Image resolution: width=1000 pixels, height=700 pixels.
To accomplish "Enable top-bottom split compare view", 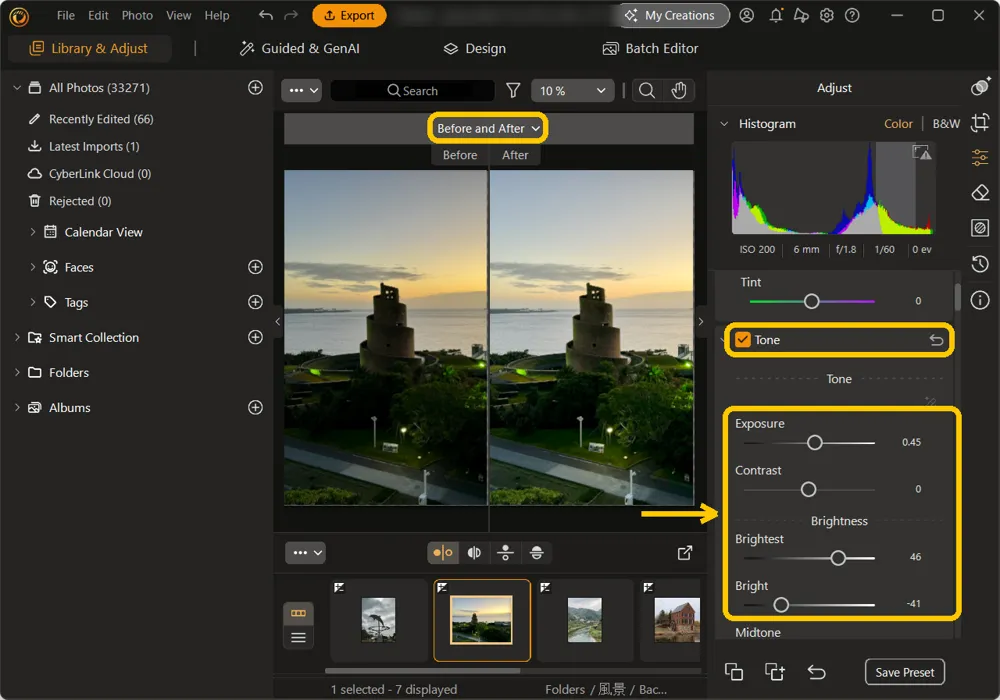I will click(536, 553).
